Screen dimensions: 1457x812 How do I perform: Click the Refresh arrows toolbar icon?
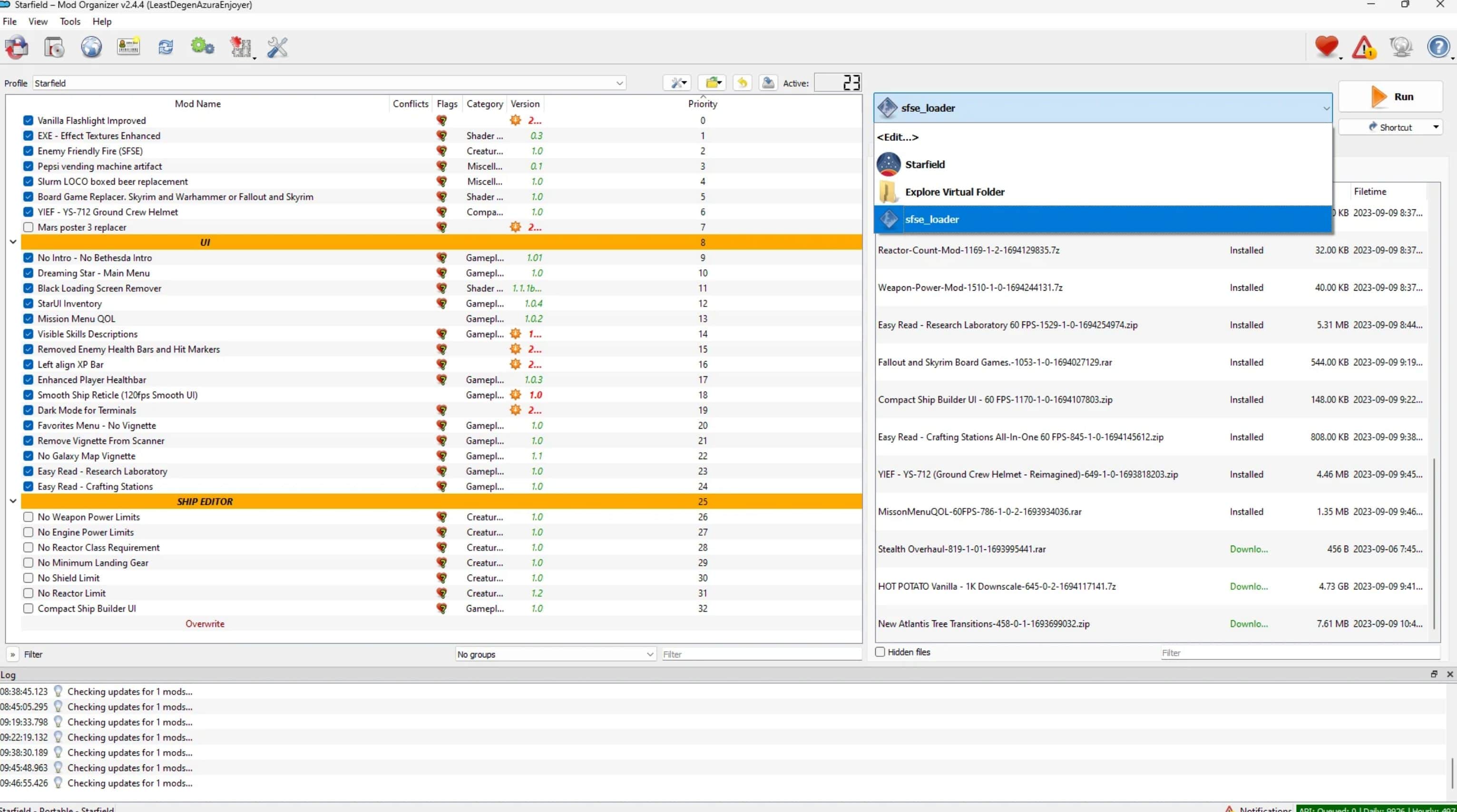tap(166, 47)
